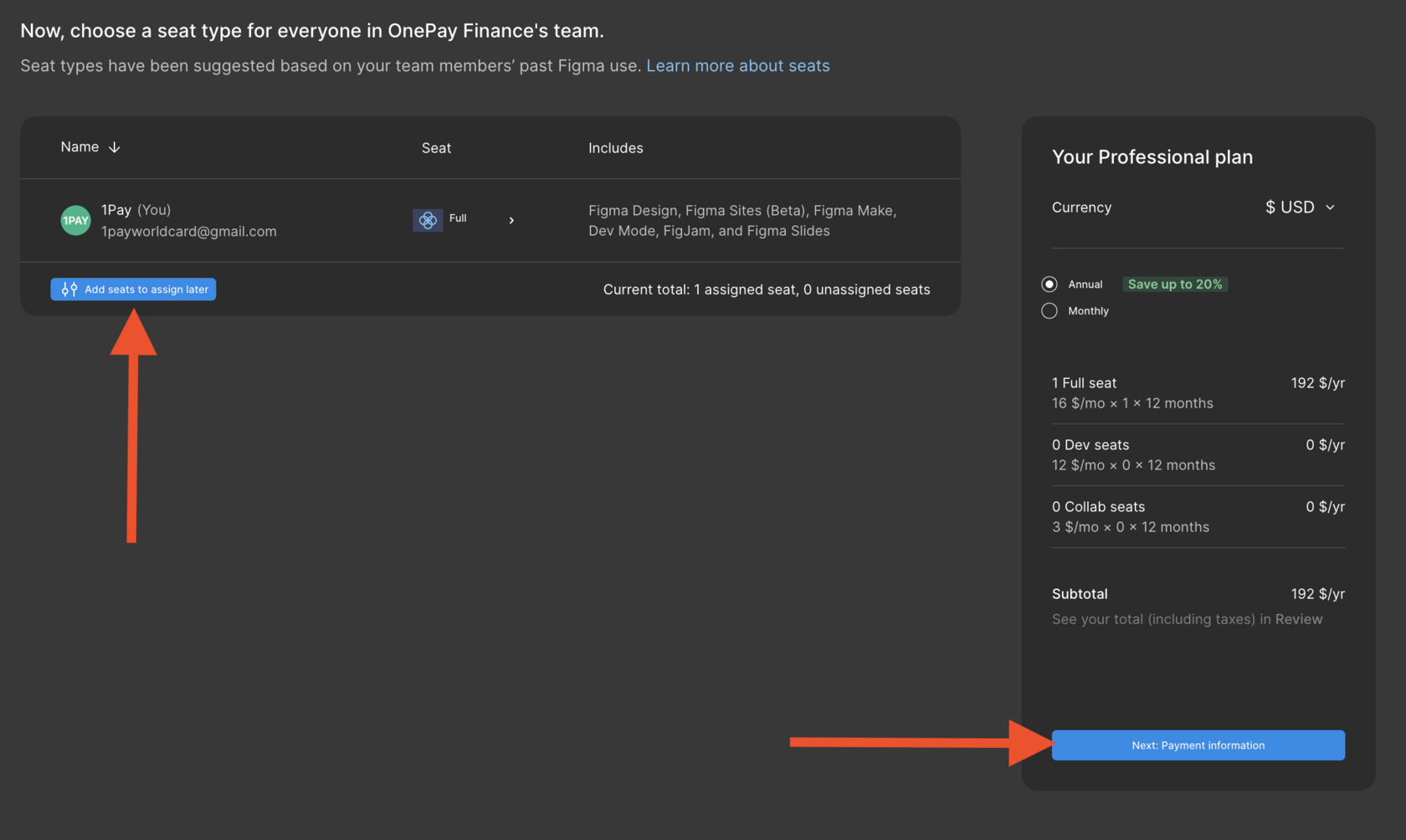Click the Includes column header
Viewport: 1406px width, 840px height.
click(615, 148)
